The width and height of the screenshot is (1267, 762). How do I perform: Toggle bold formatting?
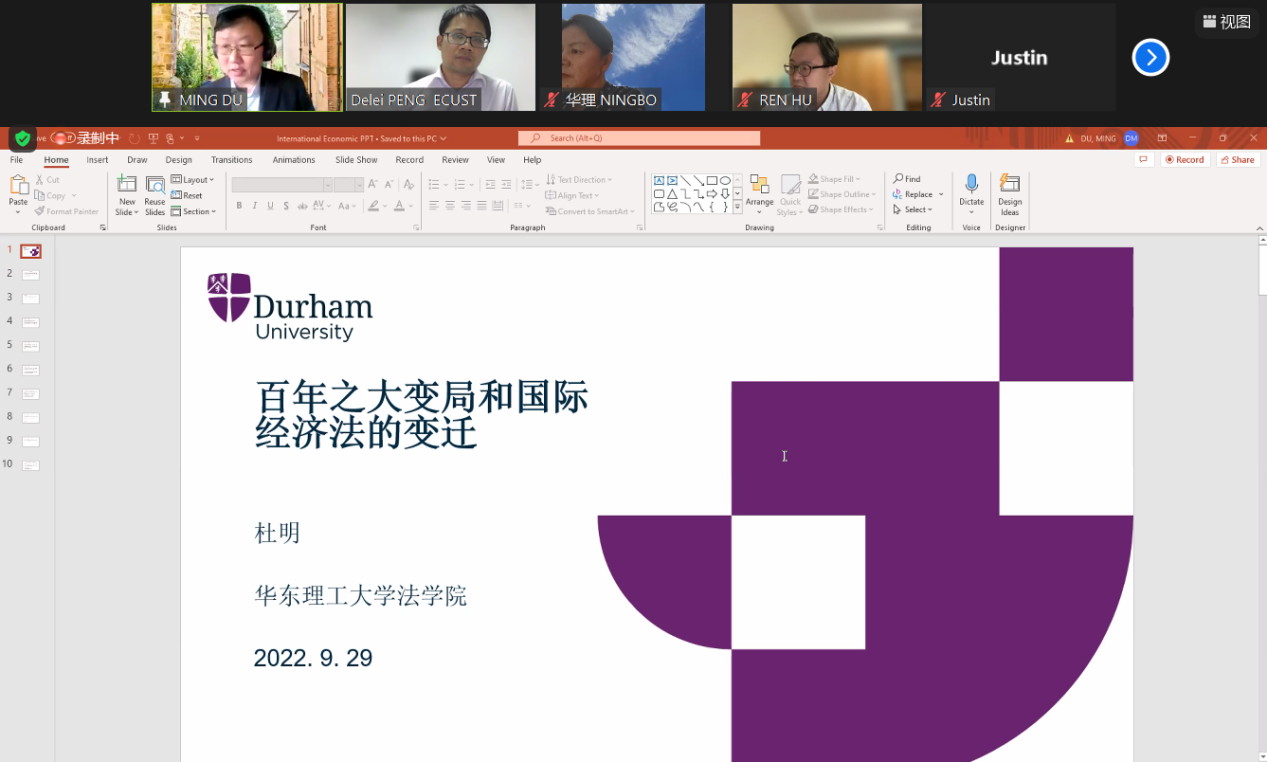click(239, 206)
